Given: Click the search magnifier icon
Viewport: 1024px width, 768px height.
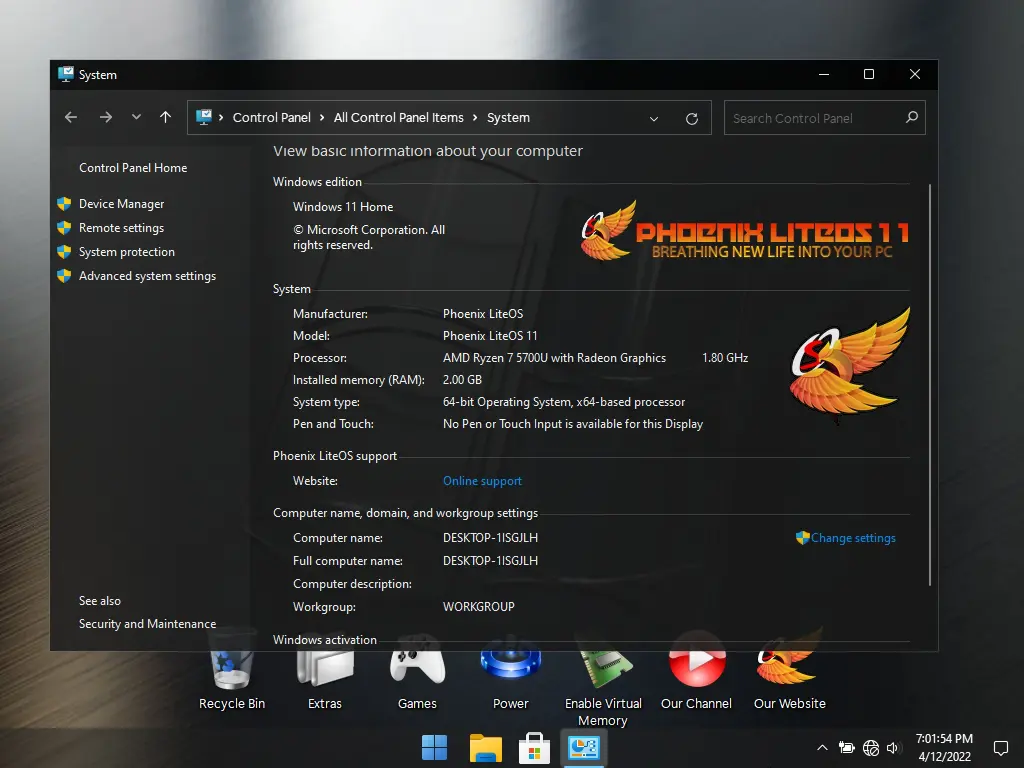Looking at the screenshot, I should pos(912,118).
